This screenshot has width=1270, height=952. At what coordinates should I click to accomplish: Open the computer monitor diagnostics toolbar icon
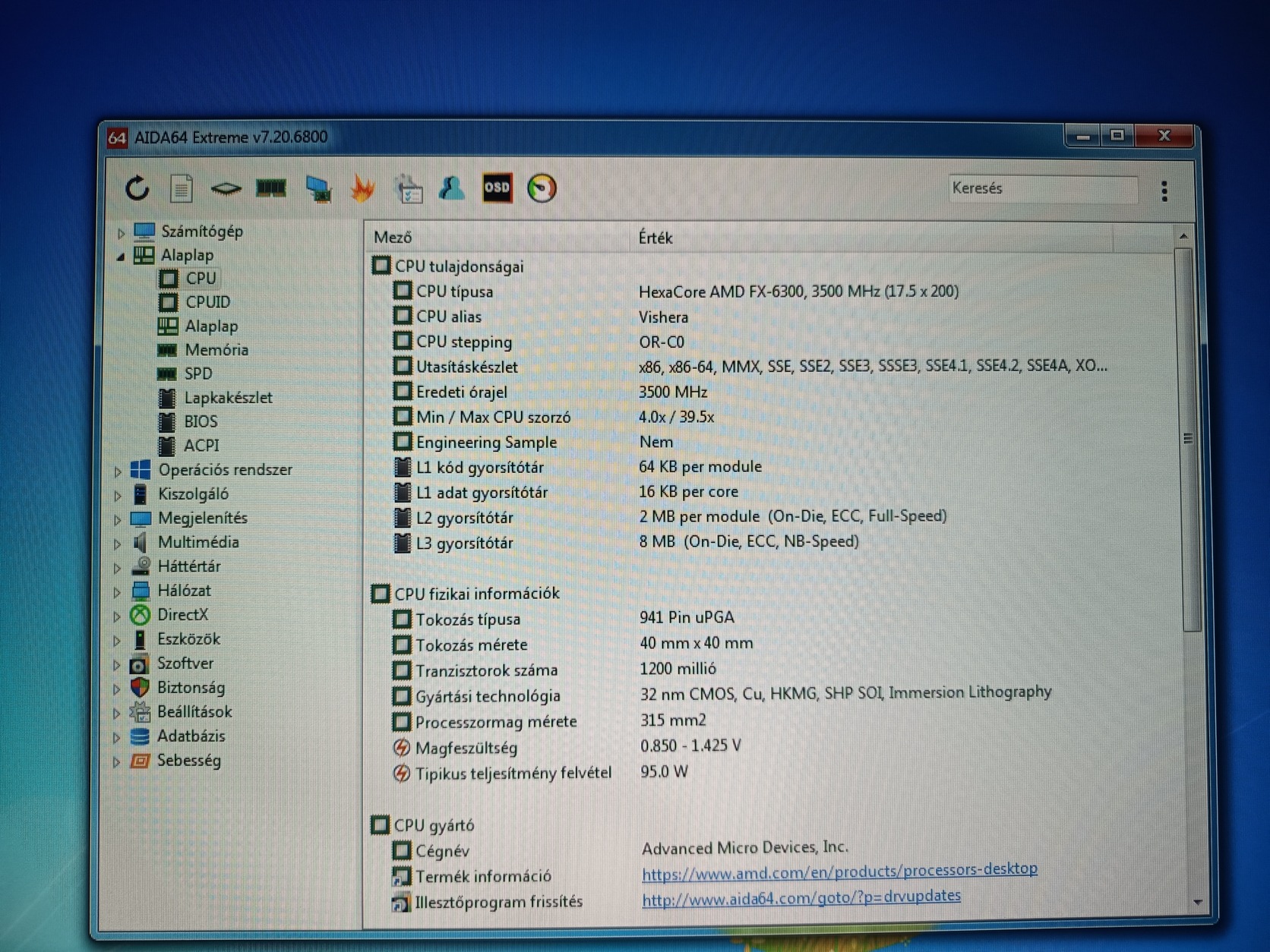coord(318,188)
